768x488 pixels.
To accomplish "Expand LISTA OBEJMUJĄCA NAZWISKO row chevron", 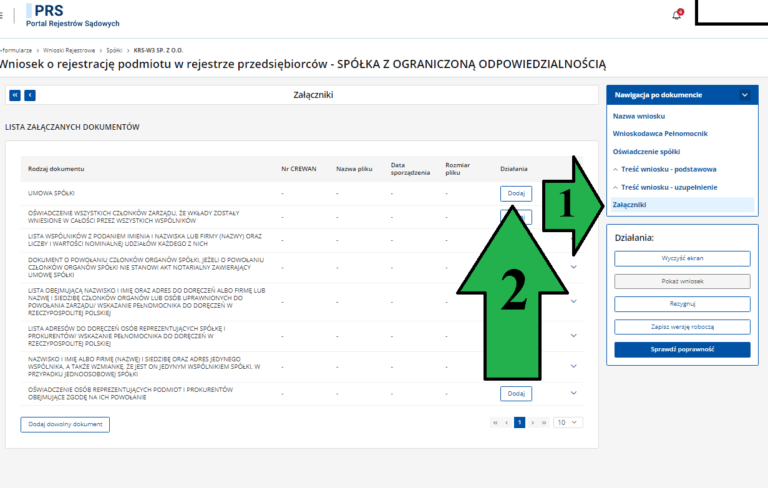I will tap(574, 301).
